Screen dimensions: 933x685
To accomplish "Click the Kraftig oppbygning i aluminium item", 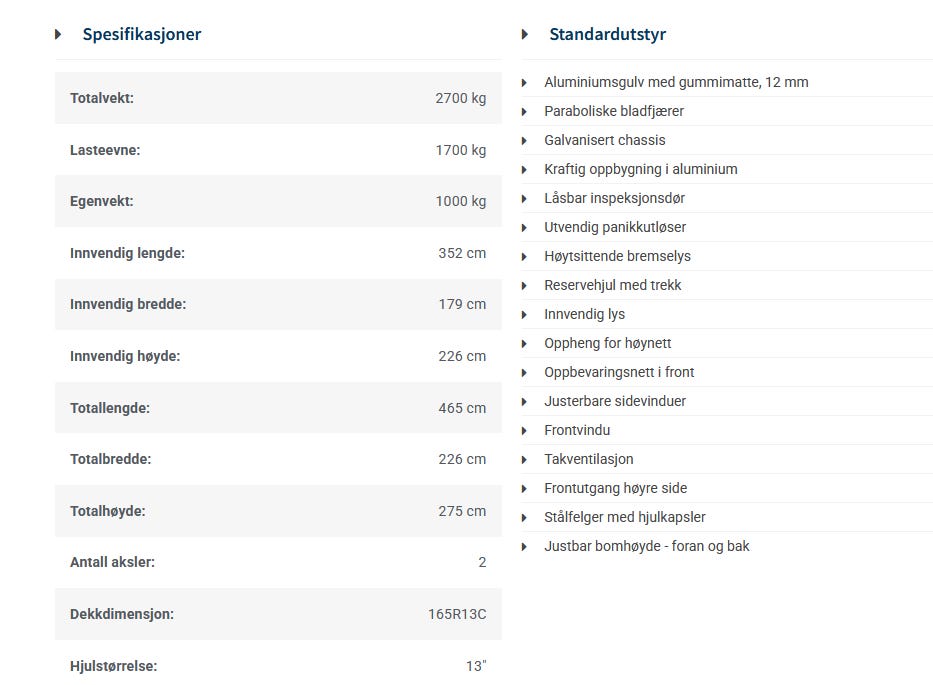I will tap(640, 170).
